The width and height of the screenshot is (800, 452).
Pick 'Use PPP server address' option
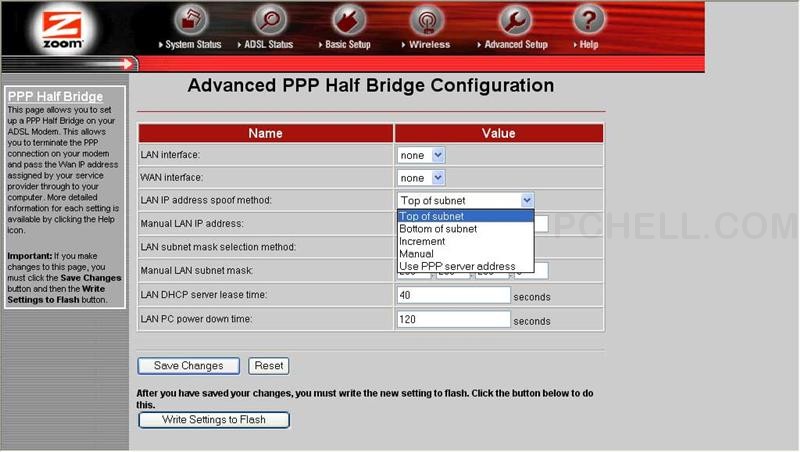(457, 267)
